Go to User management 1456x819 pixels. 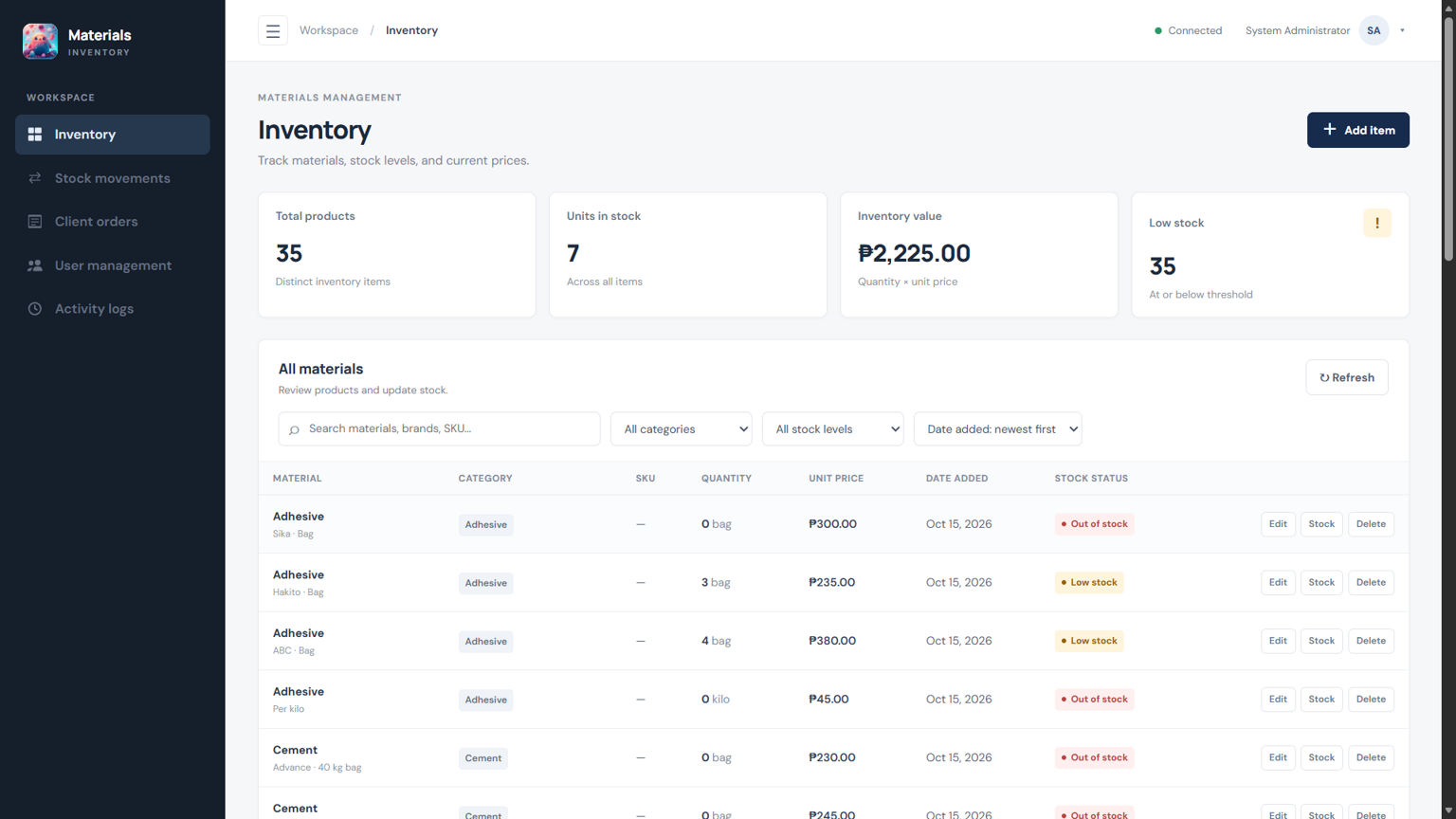(x=113, y=265)
